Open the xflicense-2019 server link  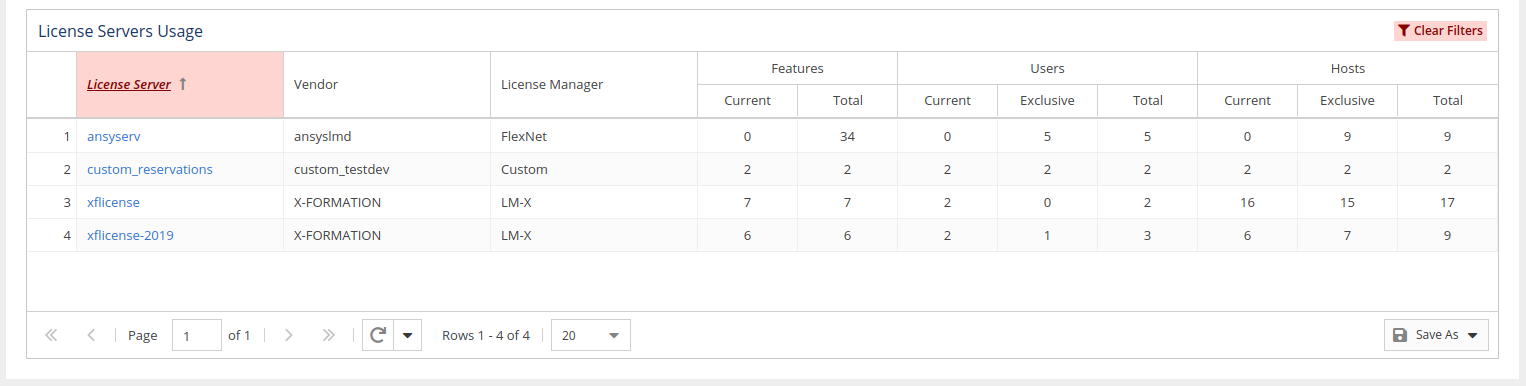coord(131,235)
